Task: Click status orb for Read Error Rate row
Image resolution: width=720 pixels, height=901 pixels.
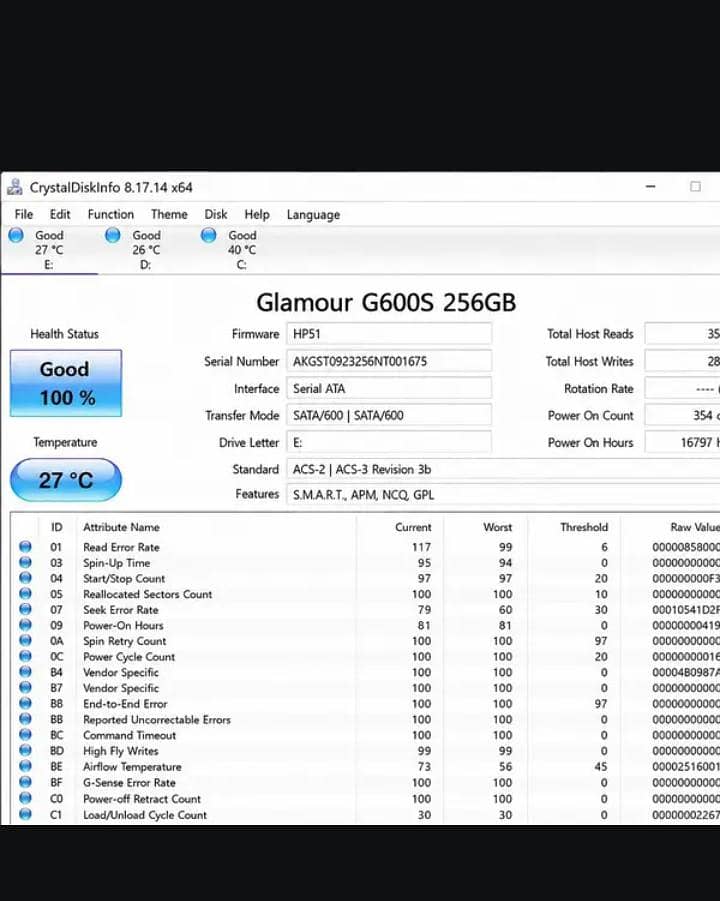Action: click(25, 546)
